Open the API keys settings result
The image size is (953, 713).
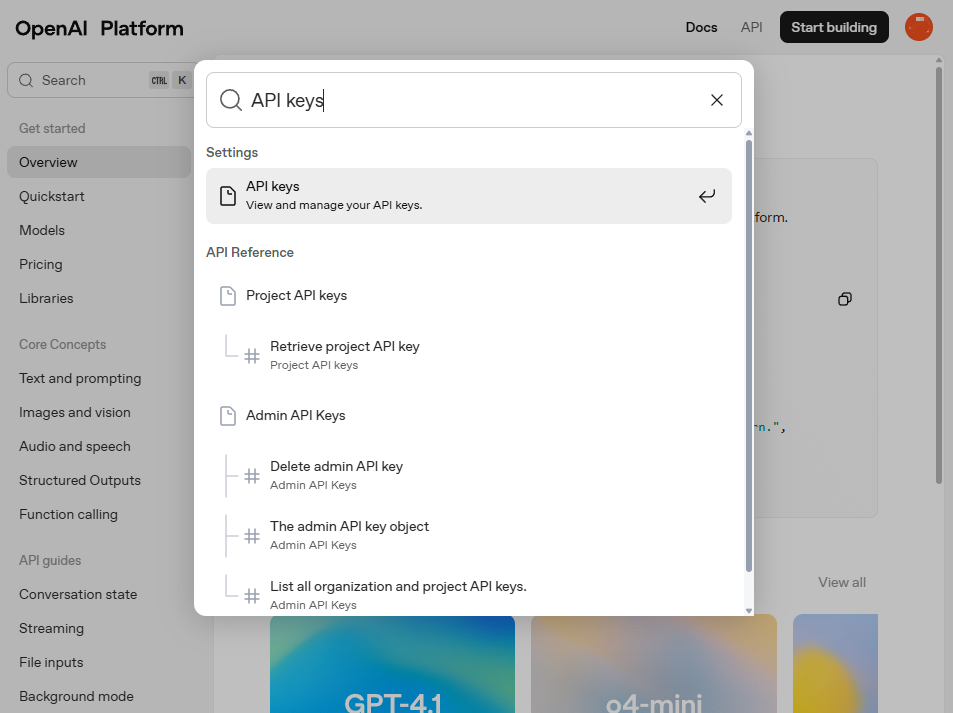coord(469,196)
